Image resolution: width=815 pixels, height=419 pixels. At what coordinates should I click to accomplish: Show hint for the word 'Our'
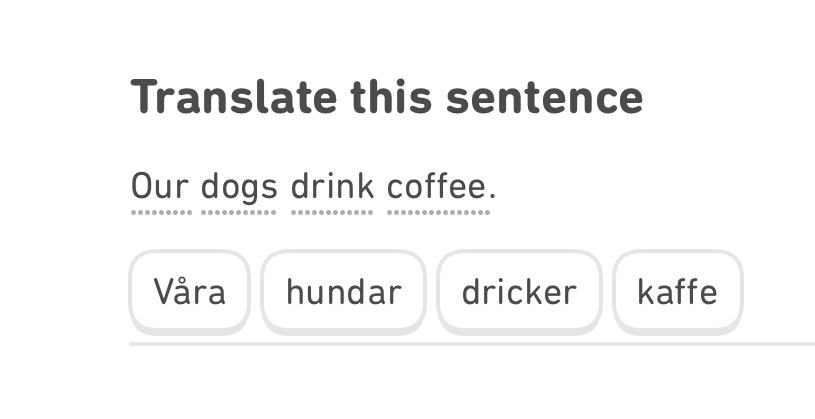[x=160, y=186]
